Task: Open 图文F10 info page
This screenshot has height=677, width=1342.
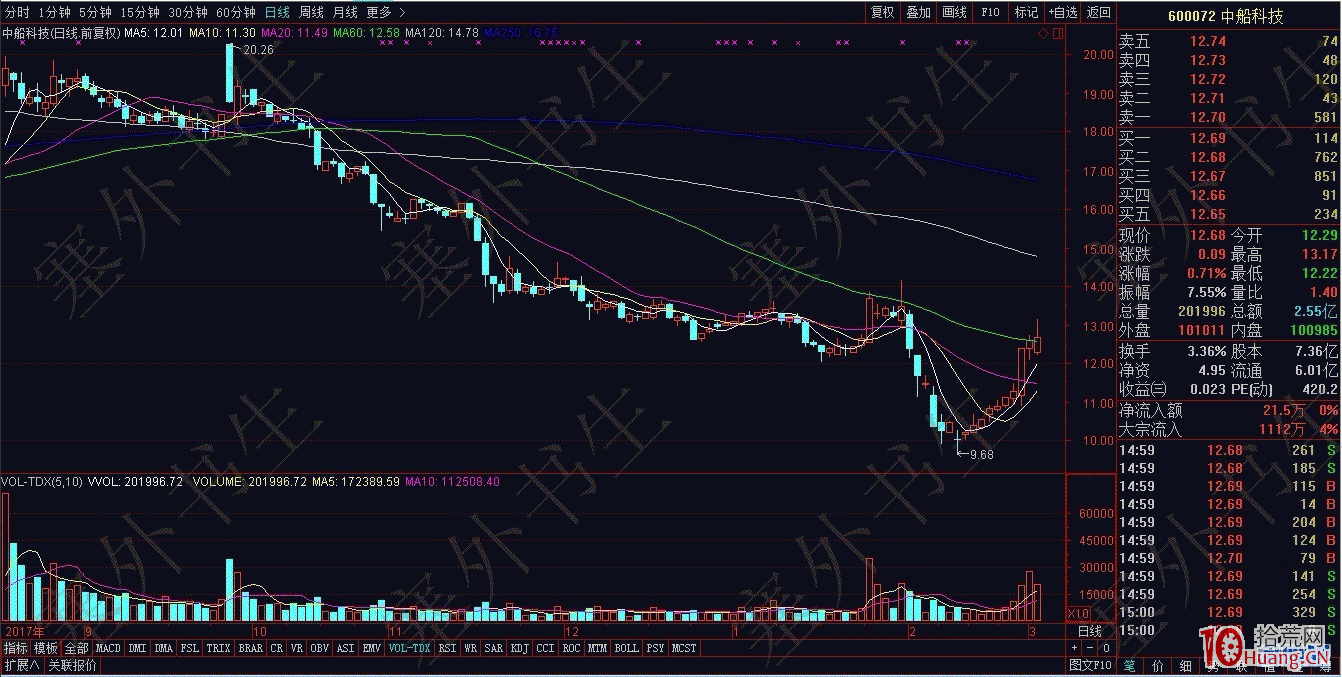Action: (1090, 665)
